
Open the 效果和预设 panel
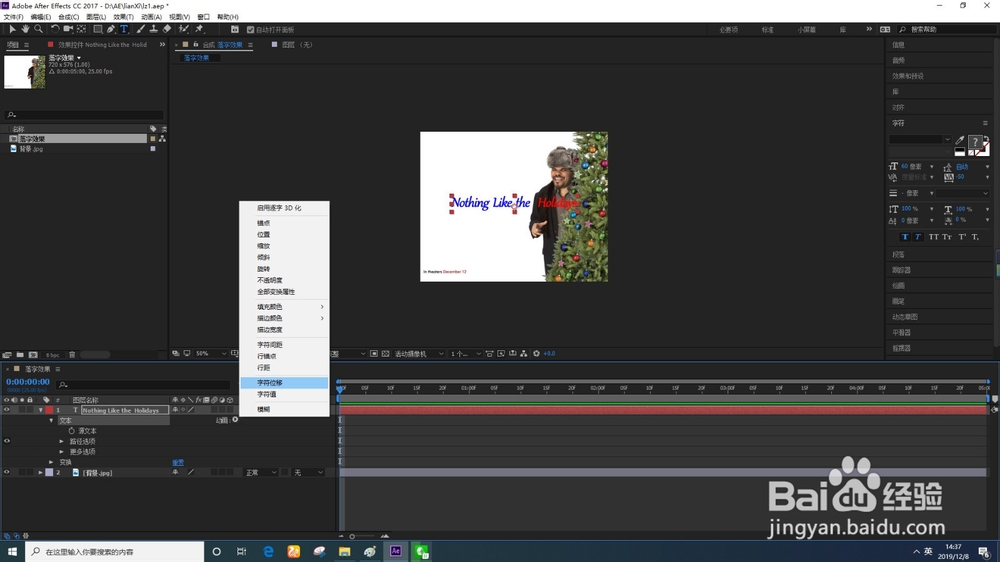(908, 76)
